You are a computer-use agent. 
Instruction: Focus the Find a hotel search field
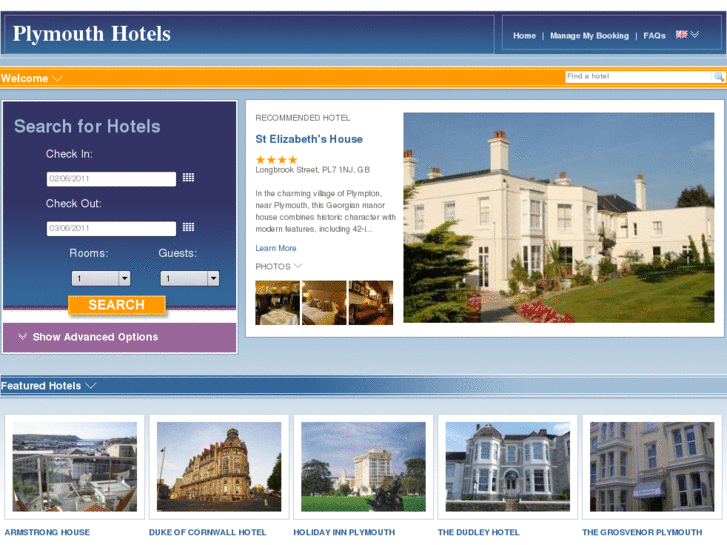click(x=638, y=77)
